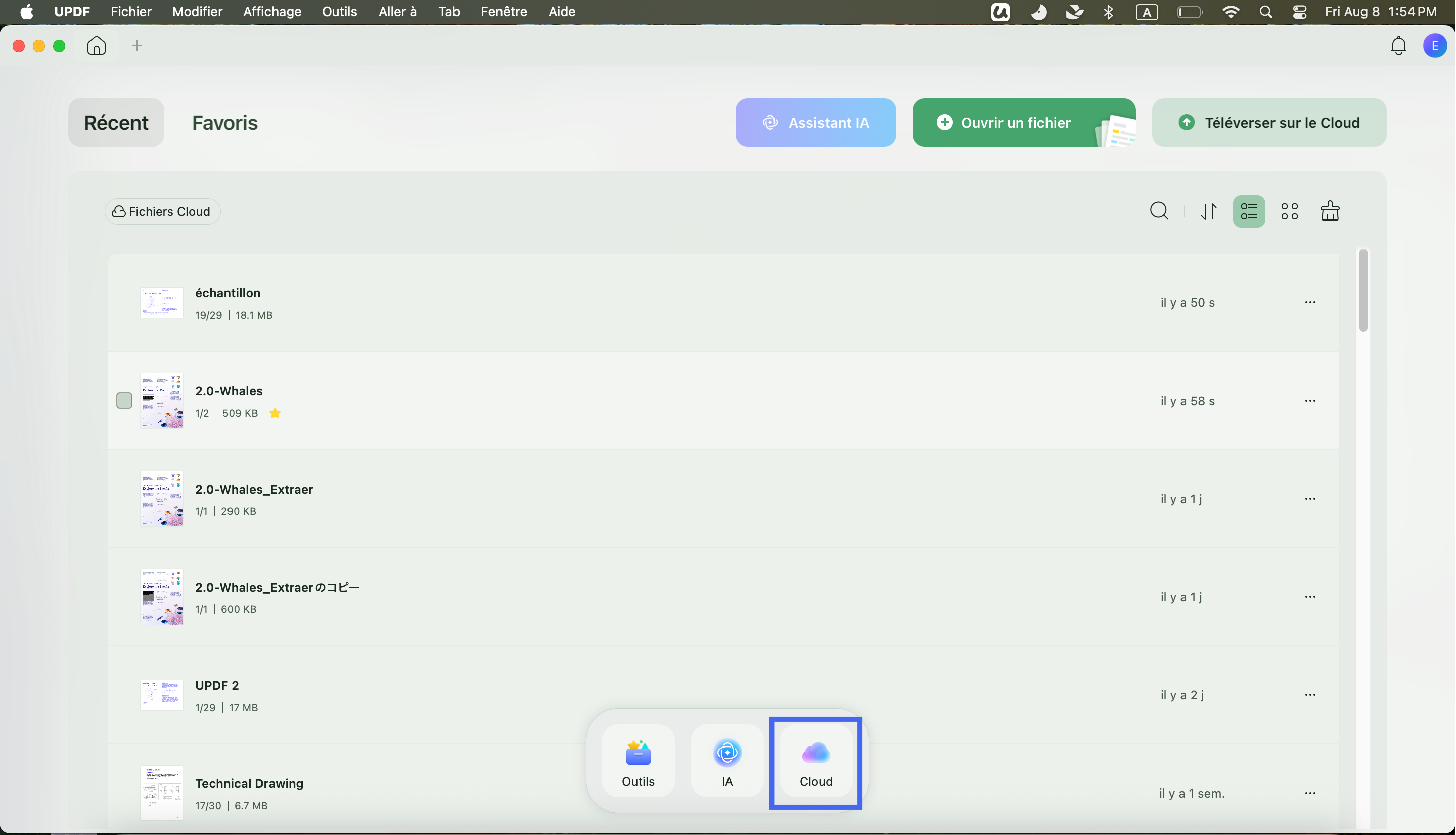
Task: Open the Technical Drawing thumbnail
Action: pyautogui.click(x=162, y=793)
